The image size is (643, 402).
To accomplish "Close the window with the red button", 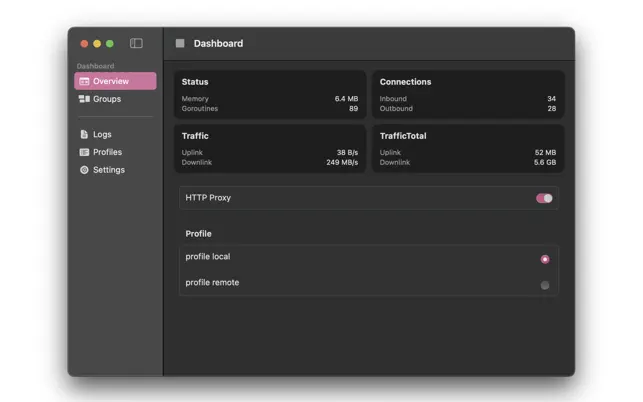I will click(84, 44).
